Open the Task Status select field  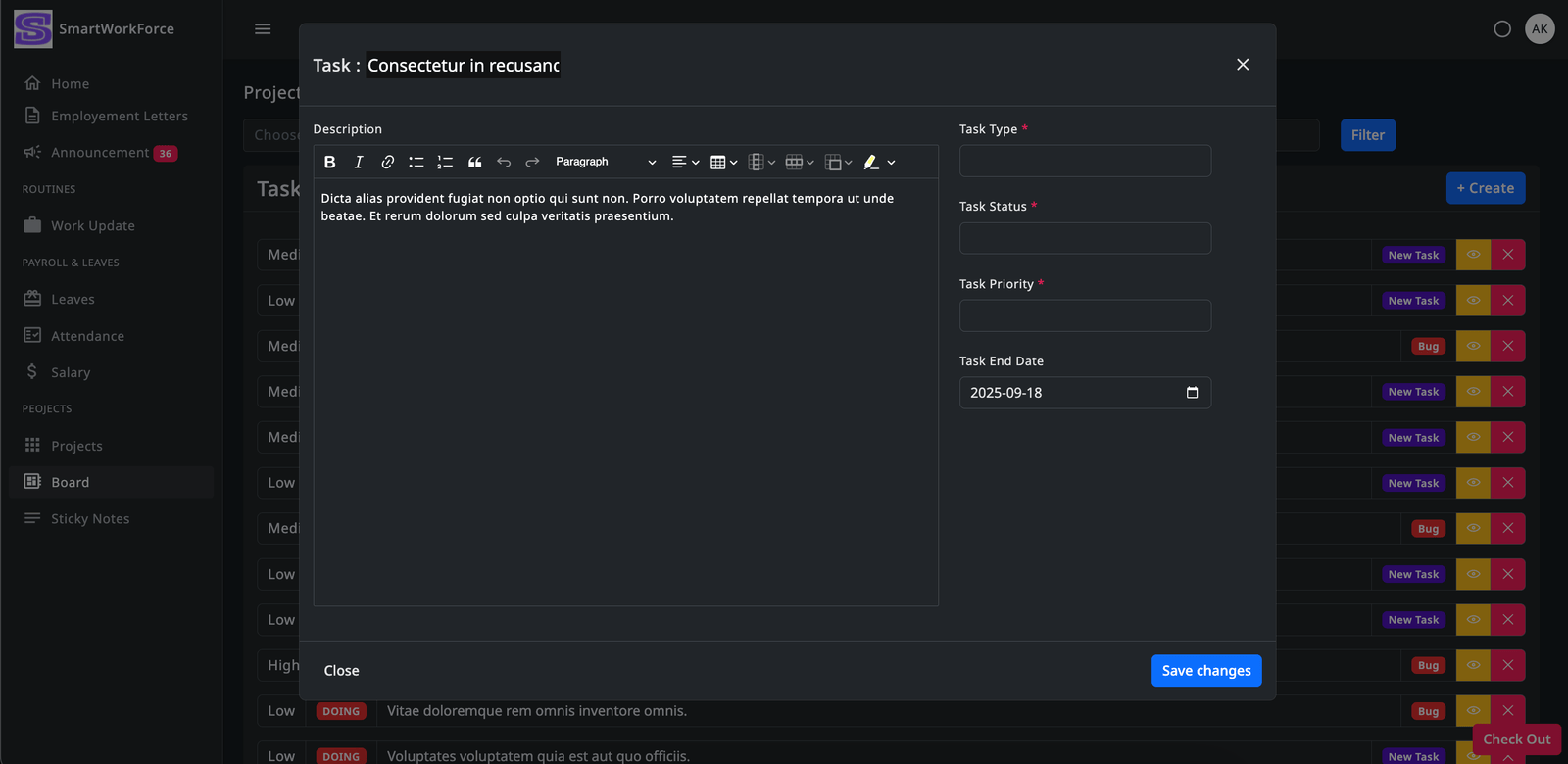1085,238
